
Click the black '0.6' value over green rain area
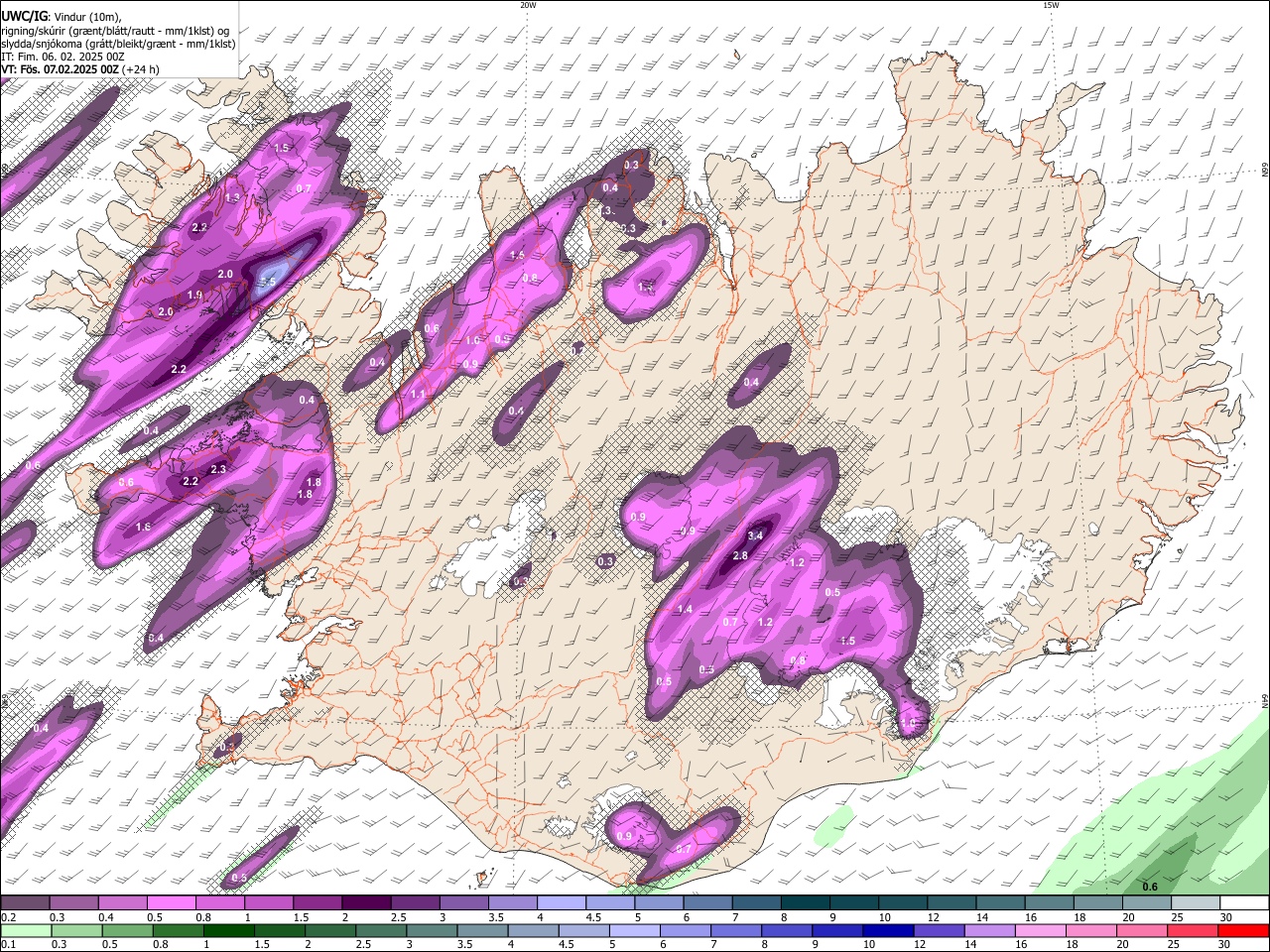[x=1150, y=887]
